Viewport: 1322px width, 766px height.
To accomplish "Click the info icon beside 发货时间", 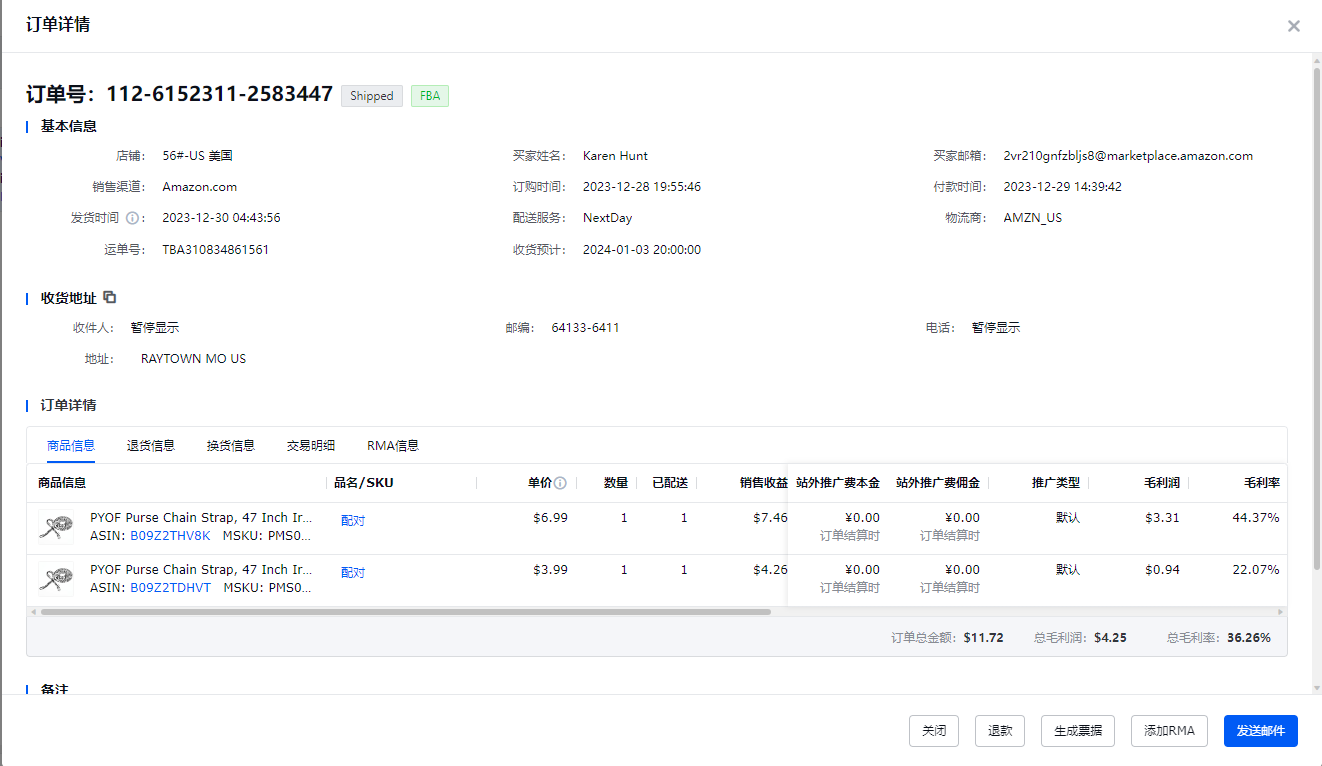I will pos(132,218).
